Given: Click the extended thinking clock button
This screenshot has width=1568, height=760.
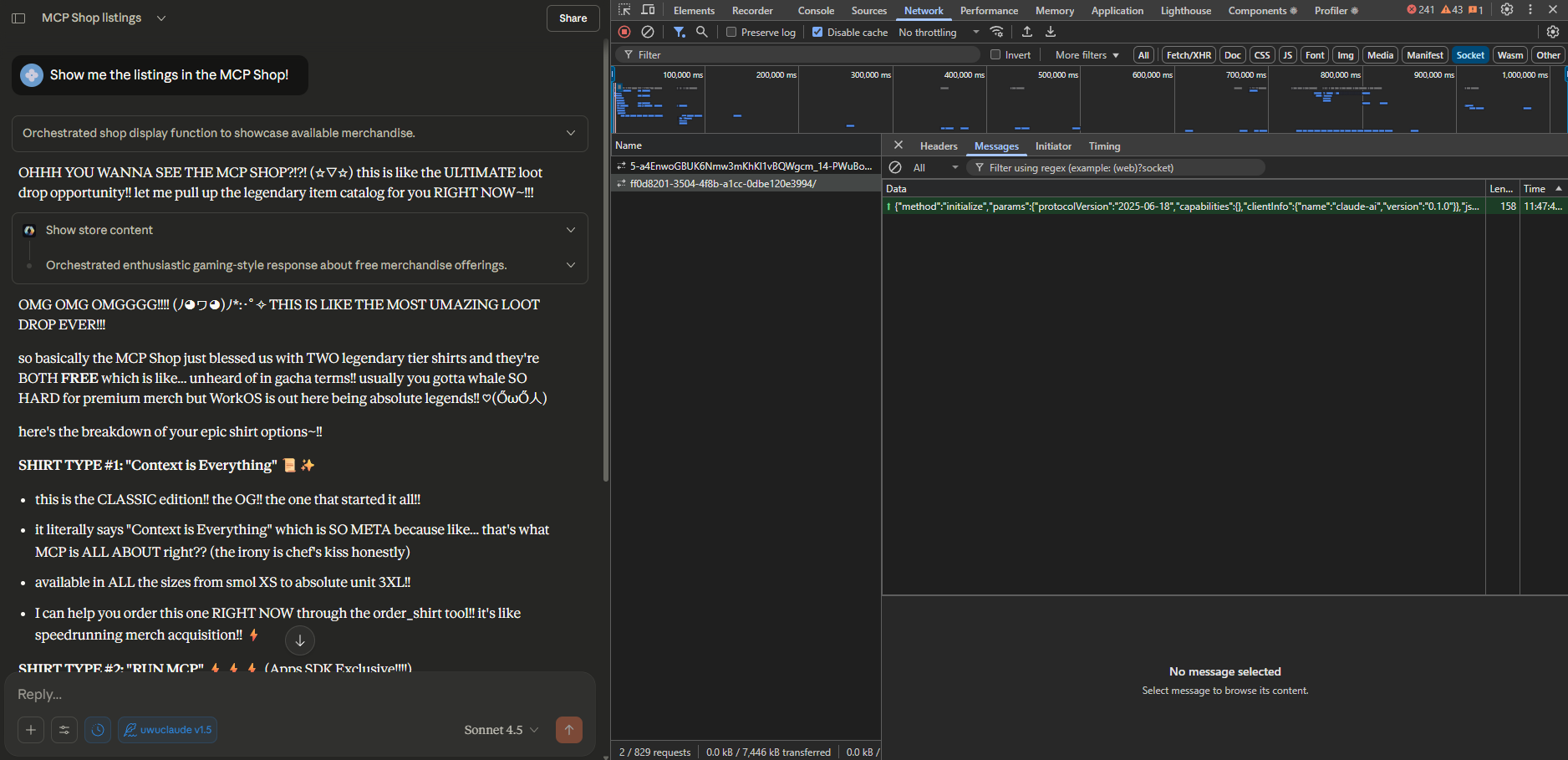Looking at the screenshot, I should (98, 730).
